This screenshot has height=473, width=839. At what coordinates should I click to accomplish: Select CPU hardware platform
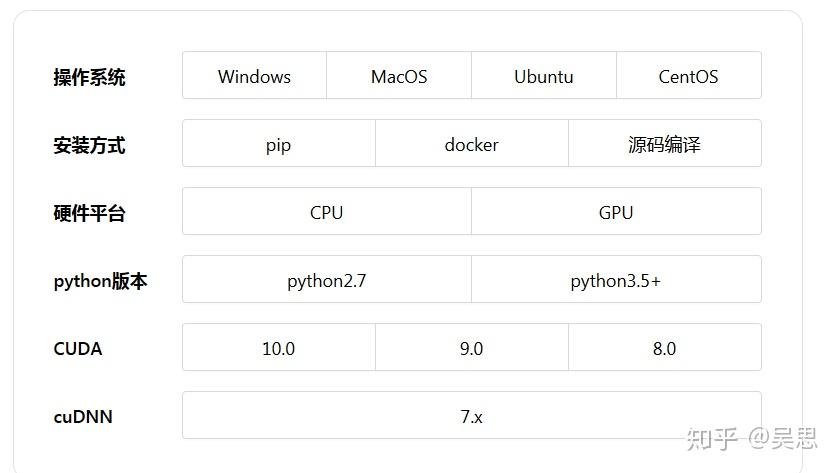pyautogui.click(x=326, y=212)
